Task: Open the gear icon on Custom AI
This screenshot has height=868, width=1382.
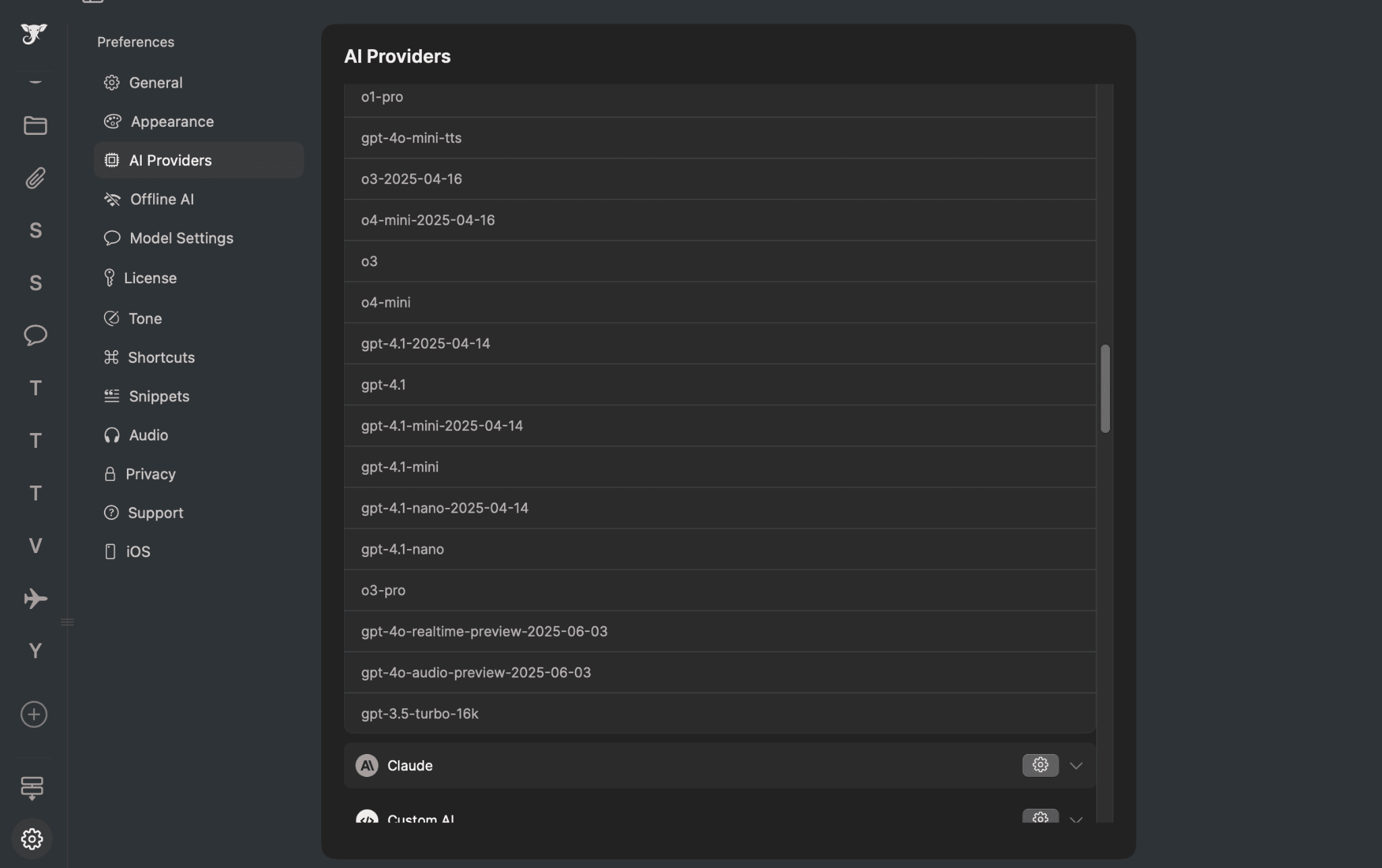Action: pos(1039,817)
